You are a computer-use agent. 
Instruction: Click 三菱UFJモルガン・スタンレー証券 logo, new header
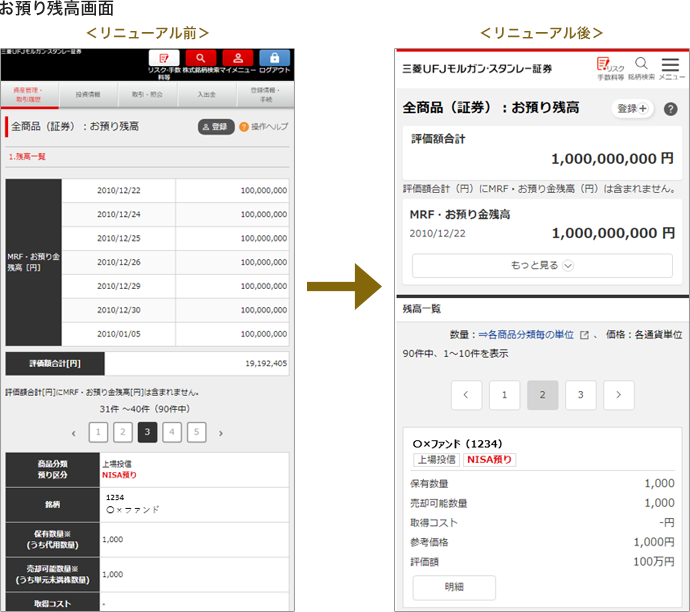477,69
